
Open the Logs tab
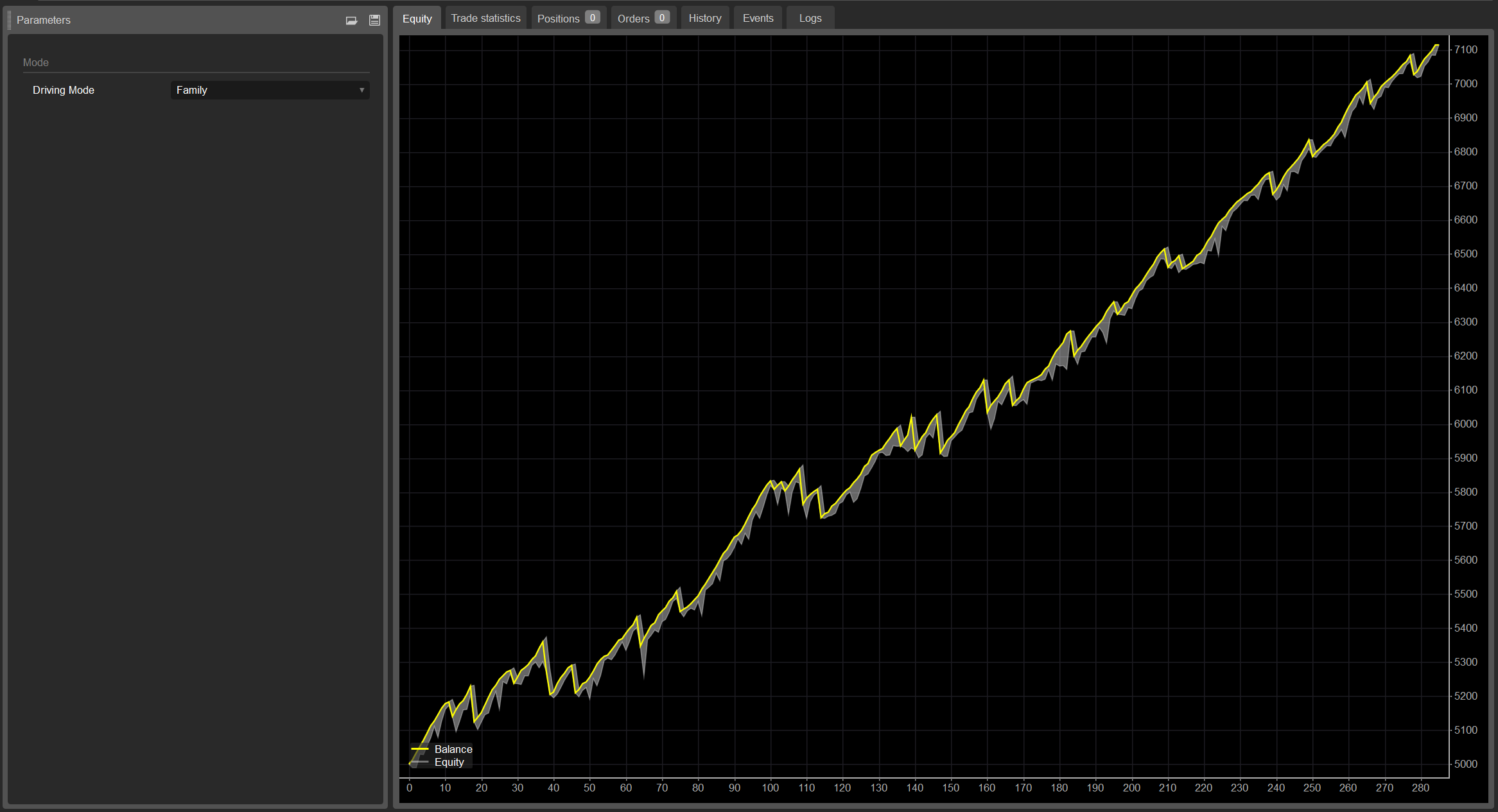click(x=809, y=17)
